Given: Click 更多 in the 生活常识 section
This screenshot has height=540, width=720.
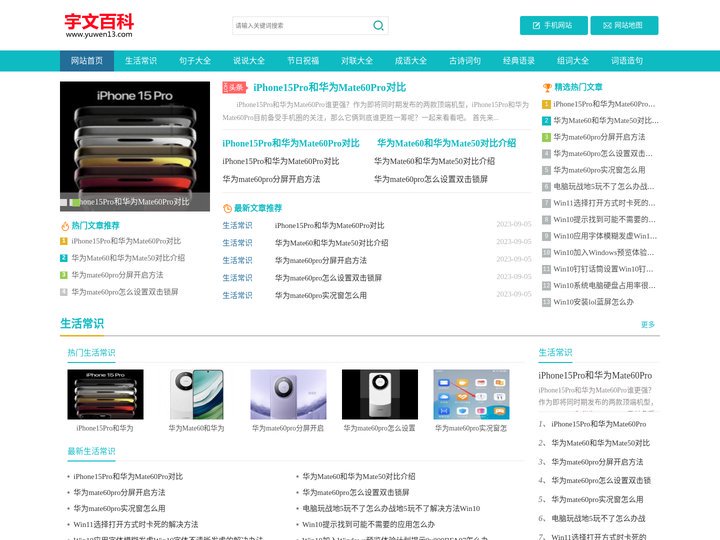Looking at the screenshot, I should click(x=648, y=325).
